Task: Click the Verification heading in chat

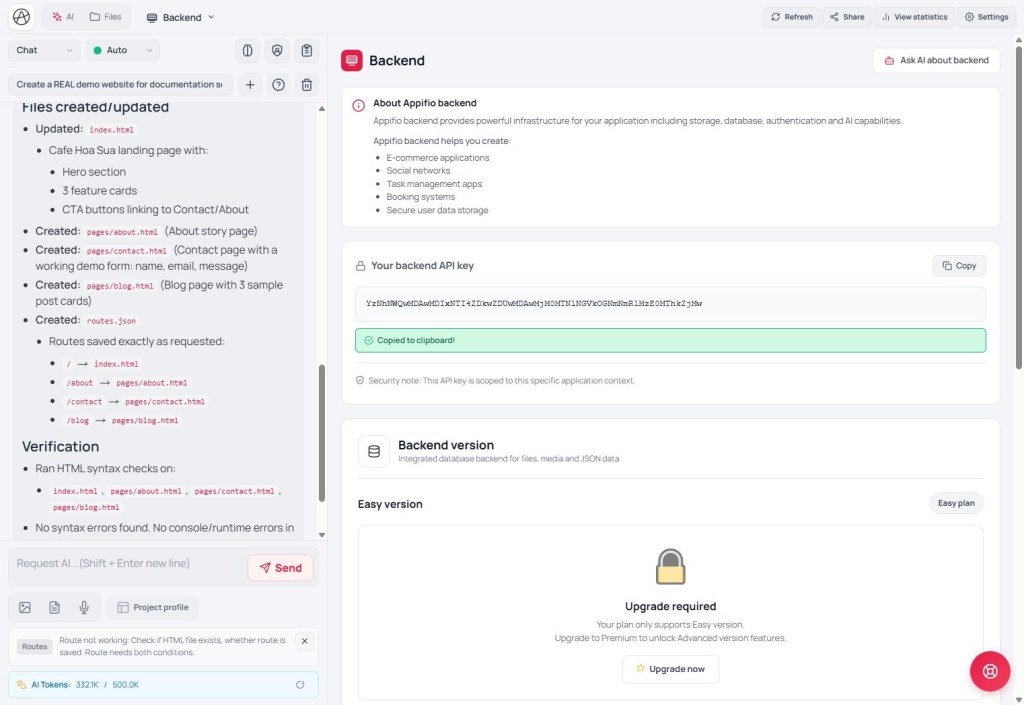Action: click(61, 446)
